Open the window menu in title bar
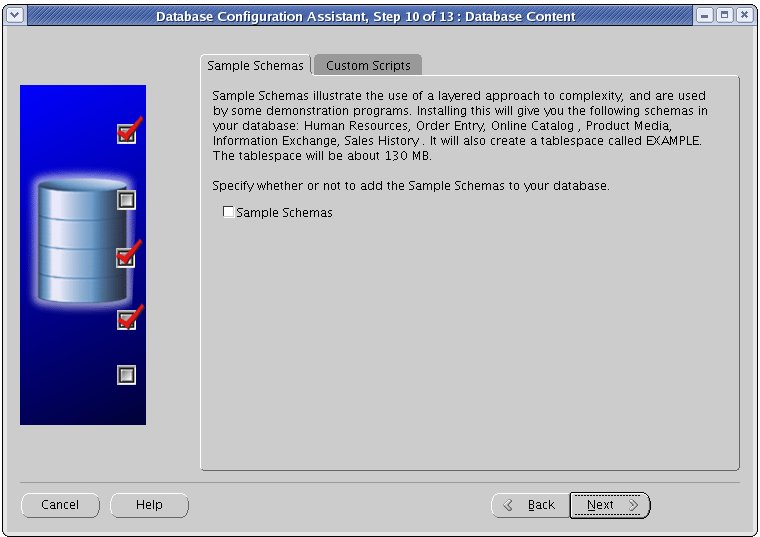This screenshot has height=537, width=760. coord(14,16)
